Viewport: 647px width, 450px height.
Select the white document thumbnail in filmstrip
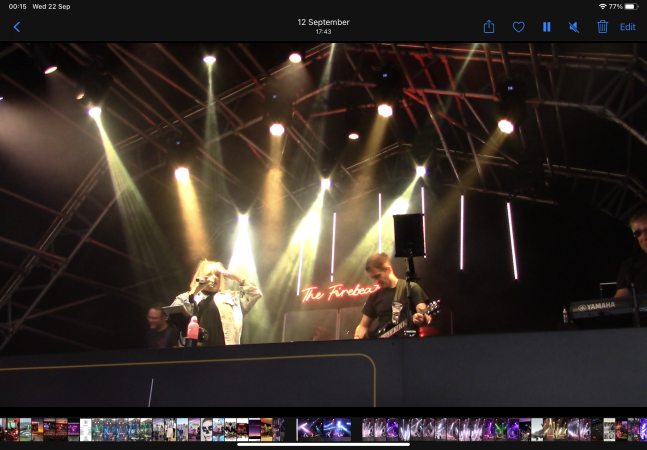click(x=85, y=429)
